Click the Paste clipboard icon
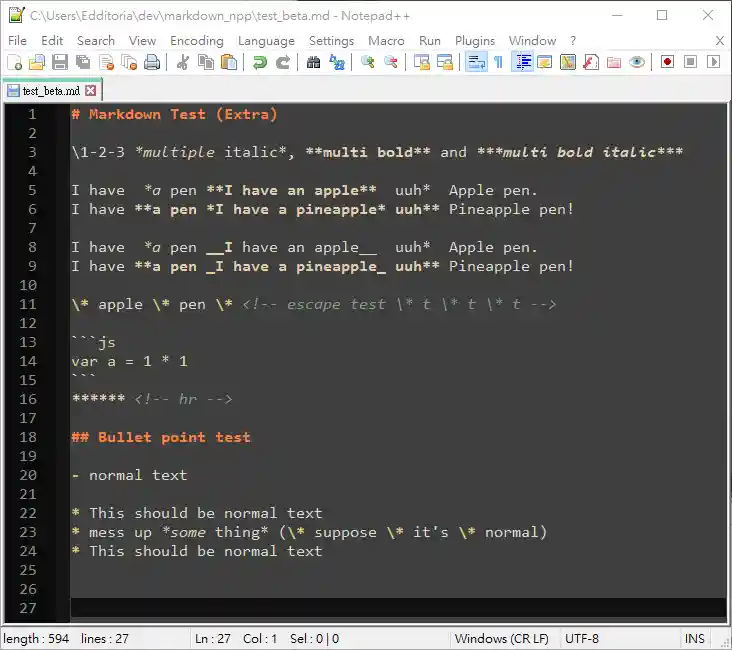 coord(229,62)
